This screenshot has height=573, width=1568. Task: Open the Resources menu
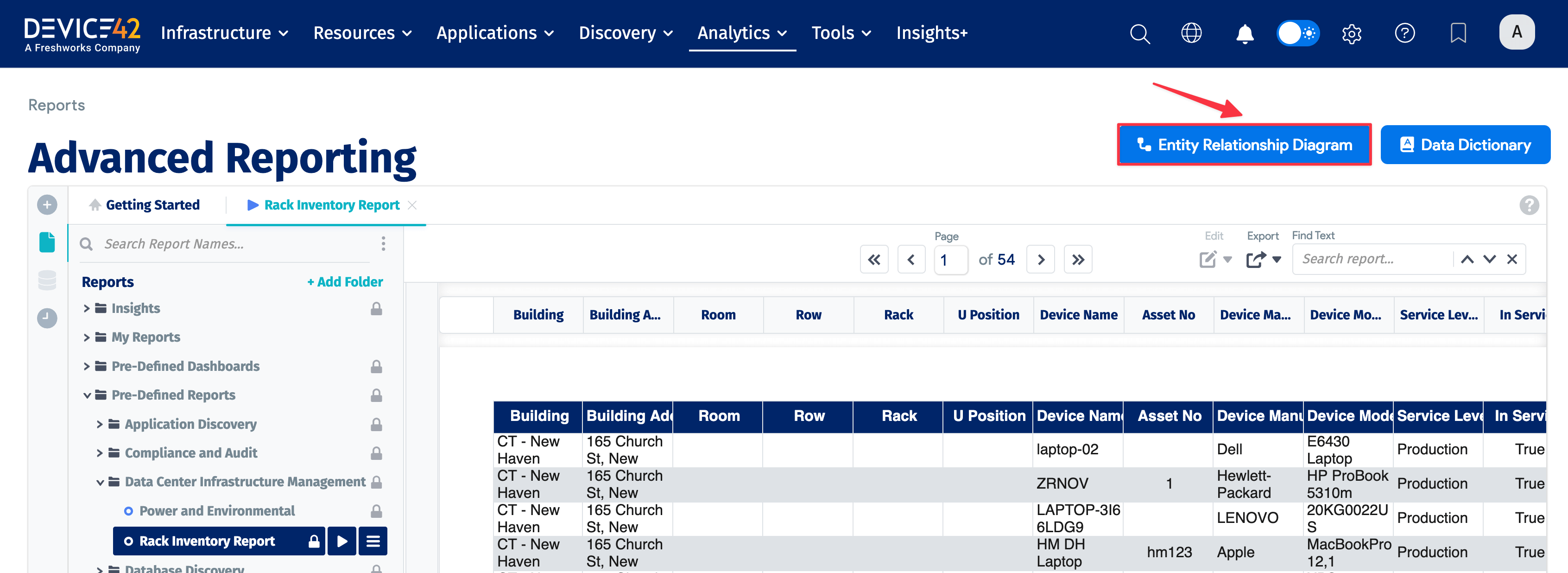(x=362, y=33)
